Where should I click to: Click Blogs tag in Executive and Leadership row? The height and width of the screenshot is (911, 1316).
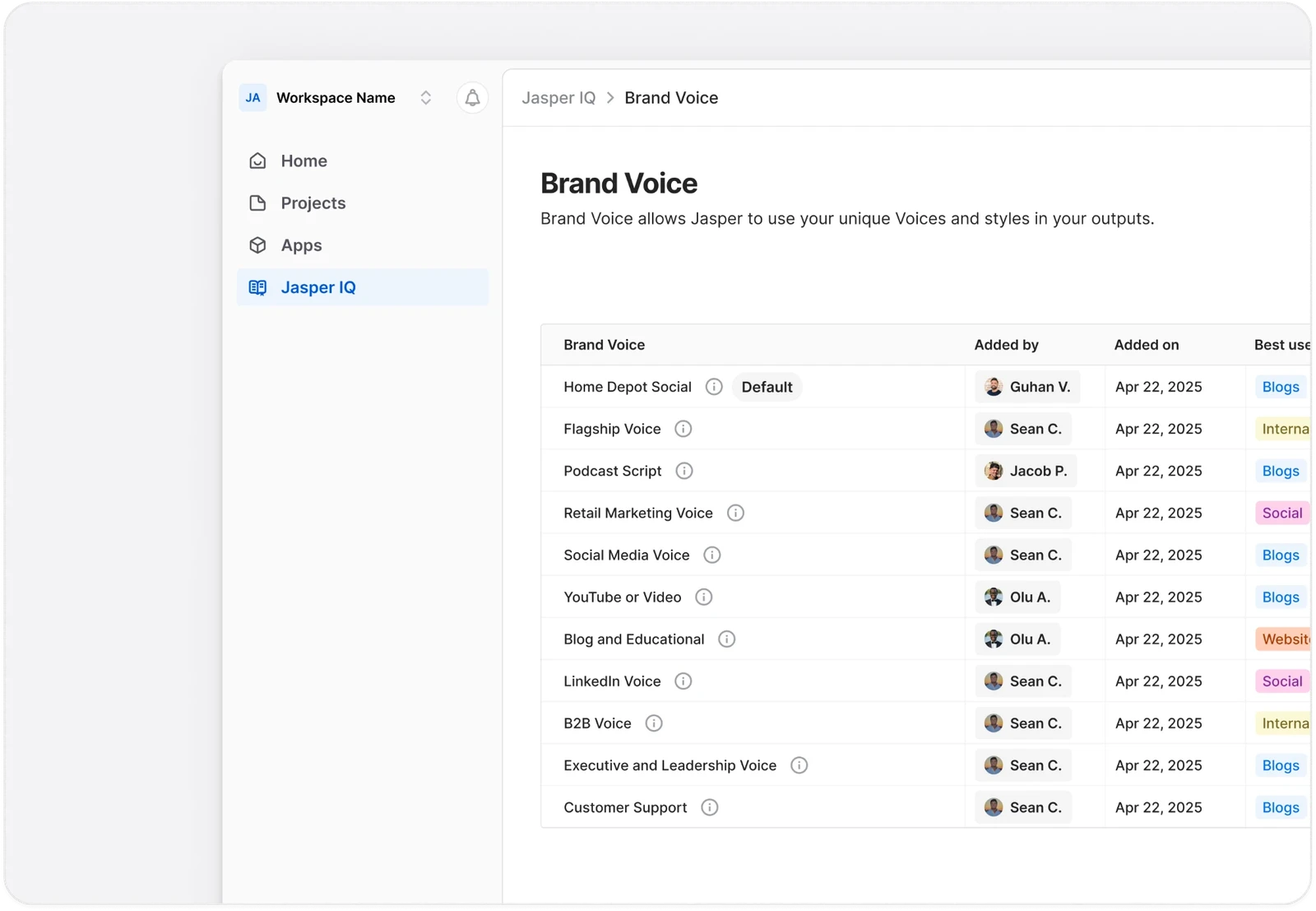coord(1281,765)
